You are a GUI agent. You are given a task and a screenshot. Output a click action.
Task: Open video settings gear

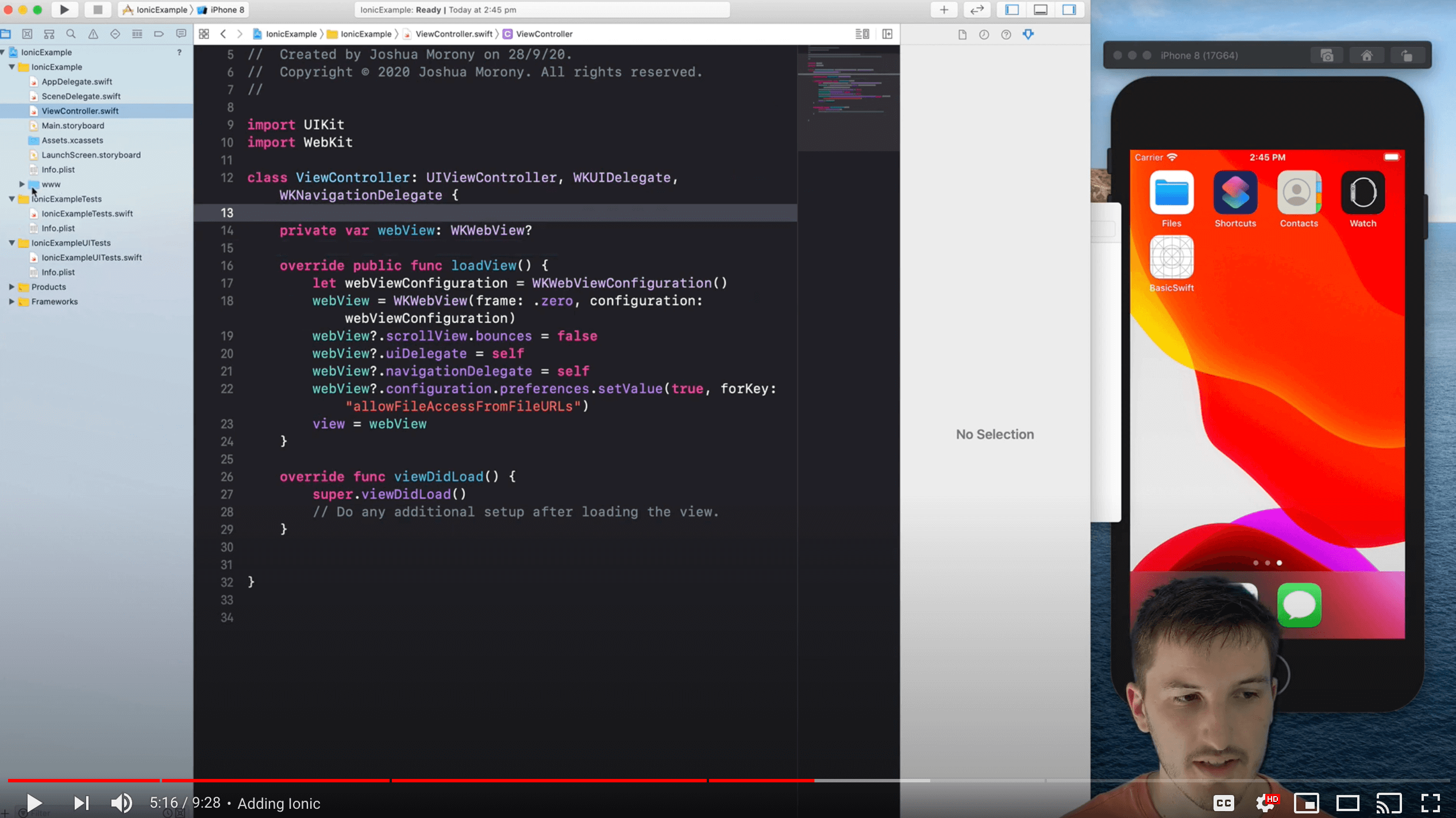click(x=1266, y=802)
